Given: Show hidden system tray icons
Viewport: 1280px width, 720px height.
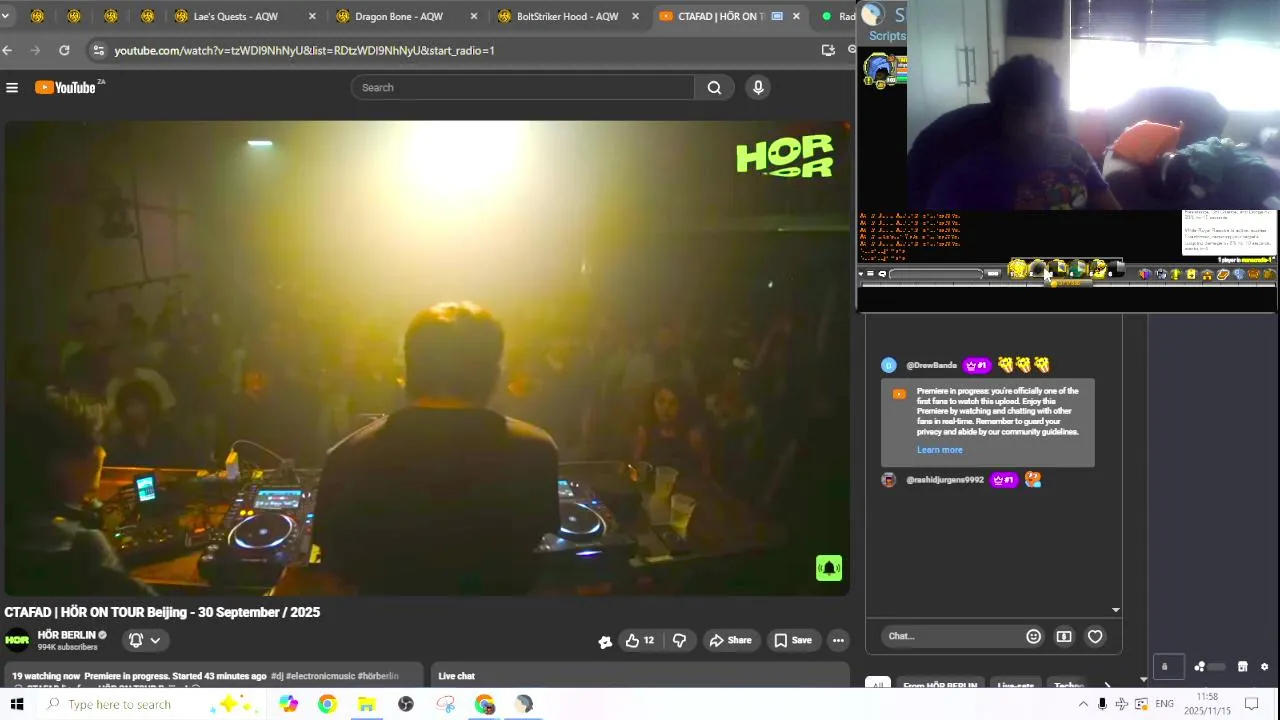Looking at the screenshot, I should [x=1083, y=704].
